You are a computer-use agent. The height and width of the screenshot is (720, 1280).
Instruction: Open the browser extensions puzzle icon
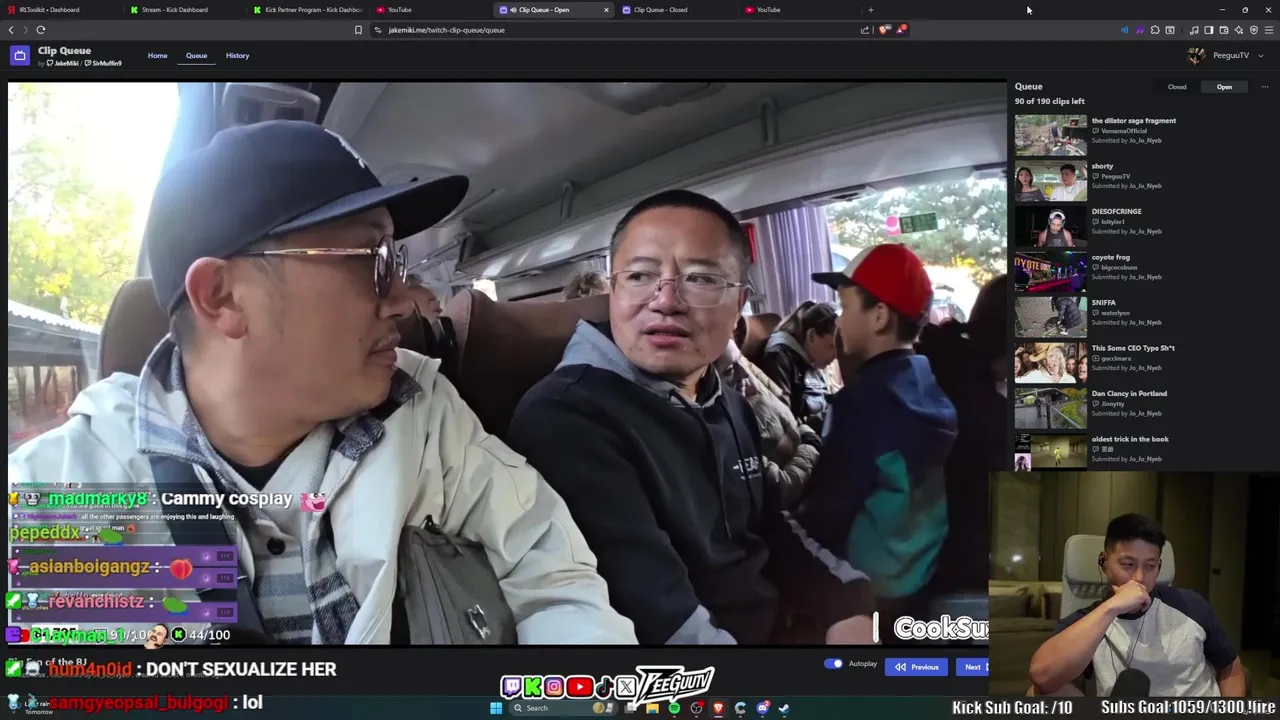pyautogui.click(x=1155, y=30)
